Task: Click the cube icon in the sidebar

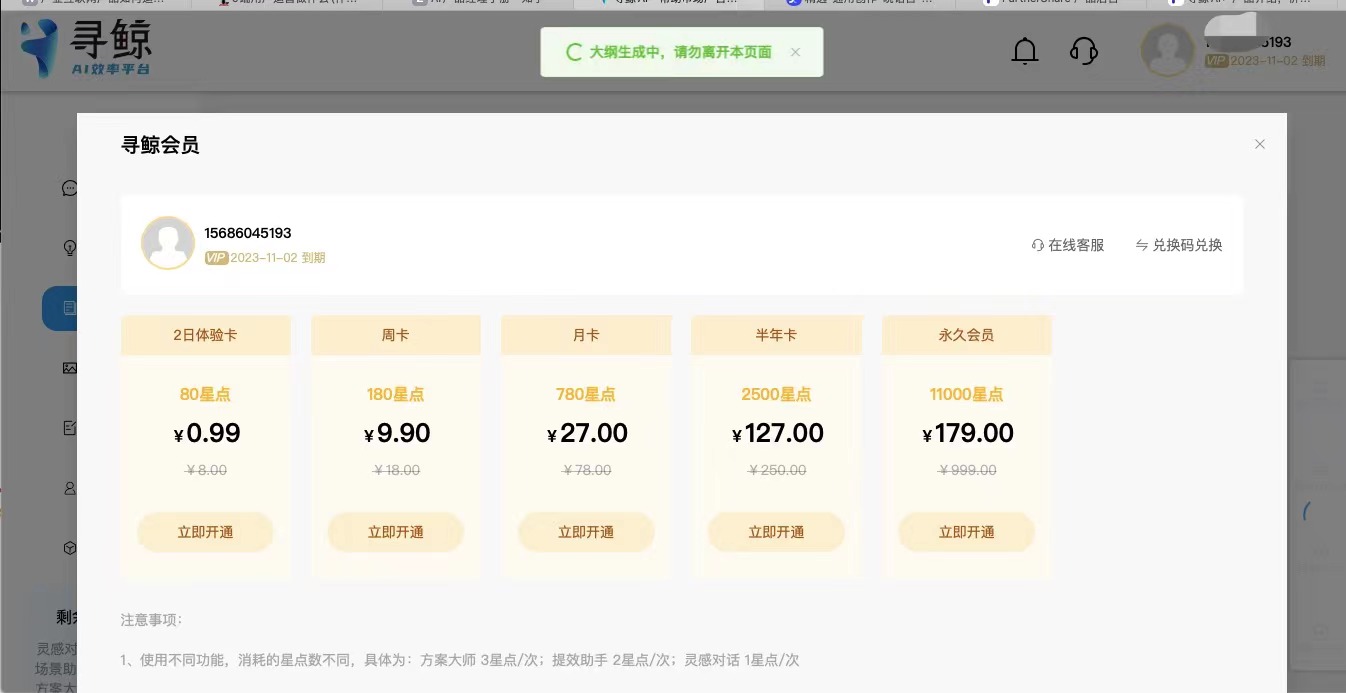Action: 70,548
